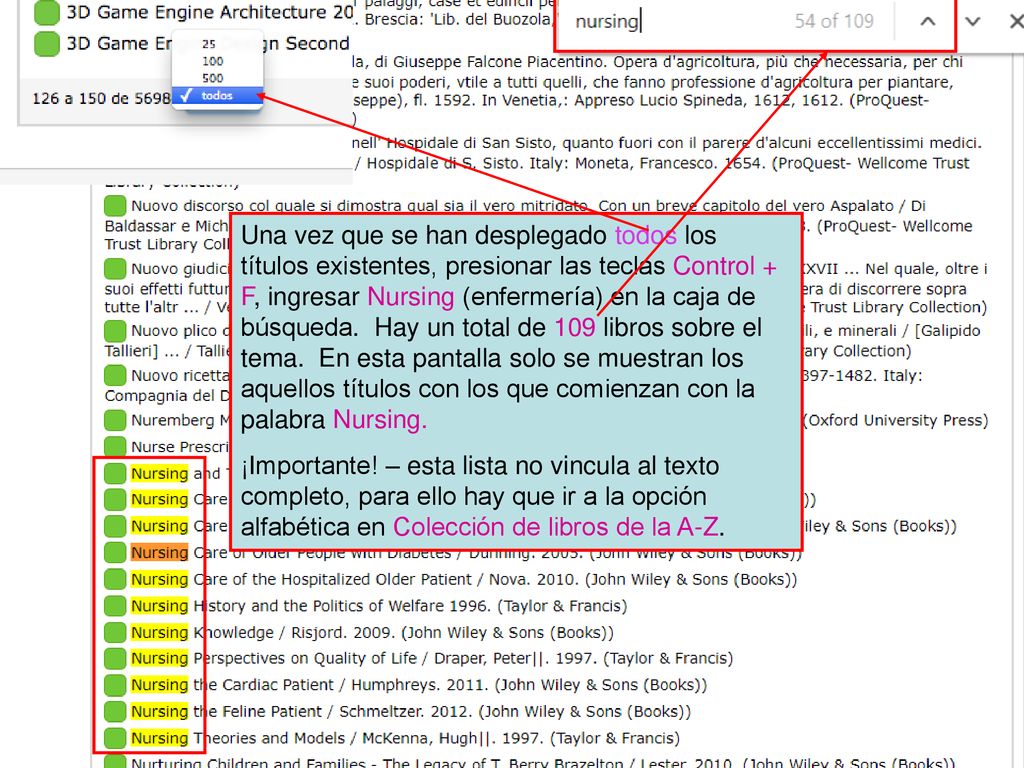
Task: Click green icon beside Nursing Care of Older People
Action: click(x=115, y=552)
